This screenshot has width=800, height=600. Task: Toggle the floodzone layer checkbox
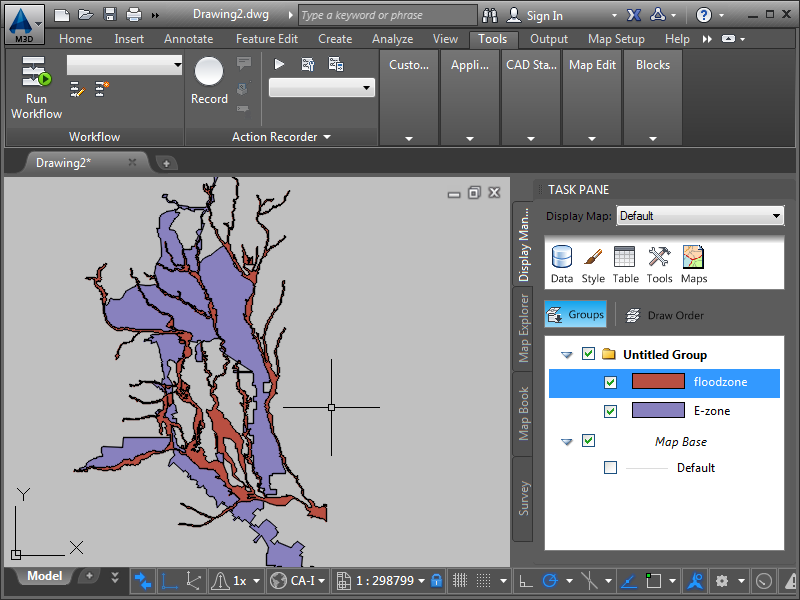611,382
